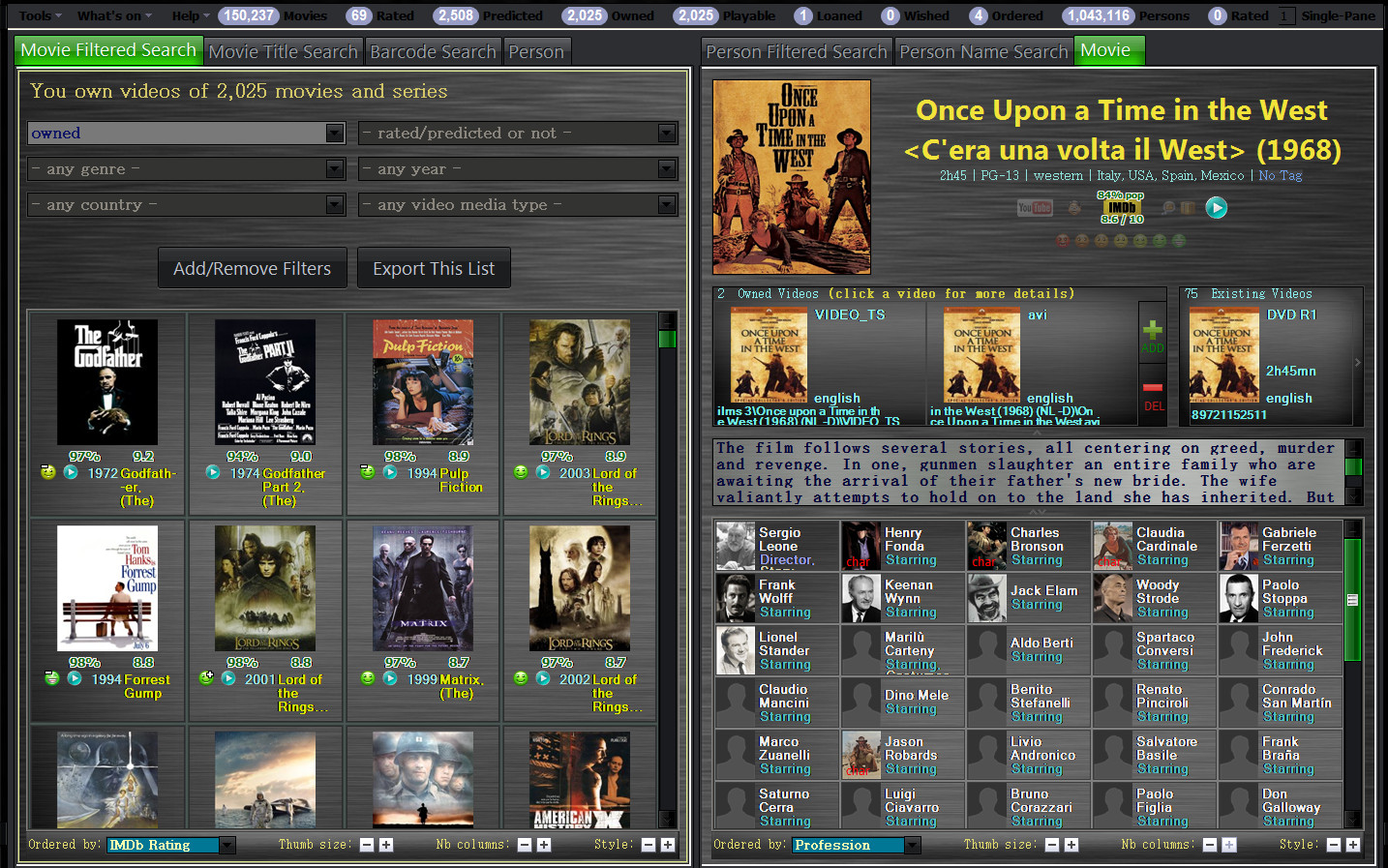
Task: Click the play icon beside 2001 Lord of the Rings
Action: tap(228, 678)
